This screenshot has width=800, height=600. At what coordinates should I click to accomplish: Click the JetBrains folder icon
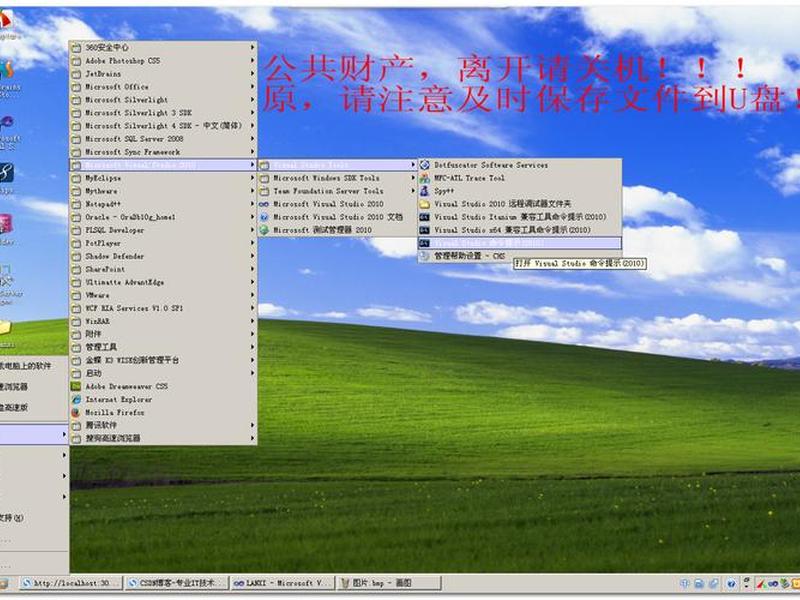click(x=76, y=74)
